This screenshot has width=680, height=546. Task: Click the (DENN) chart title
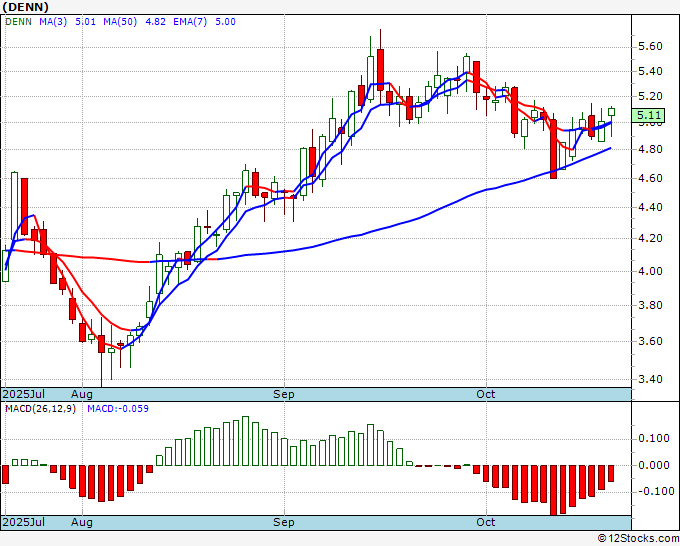[25, 7]
